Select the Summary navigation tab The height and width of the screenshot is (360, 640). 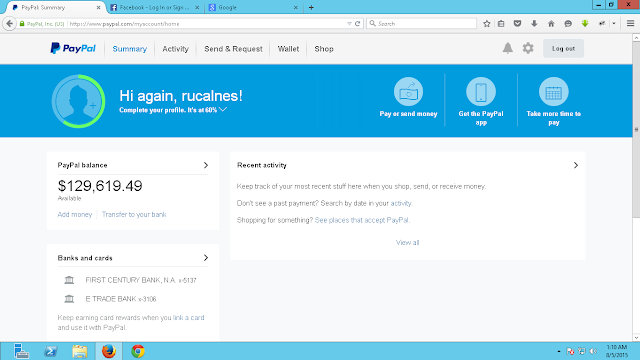129,49
